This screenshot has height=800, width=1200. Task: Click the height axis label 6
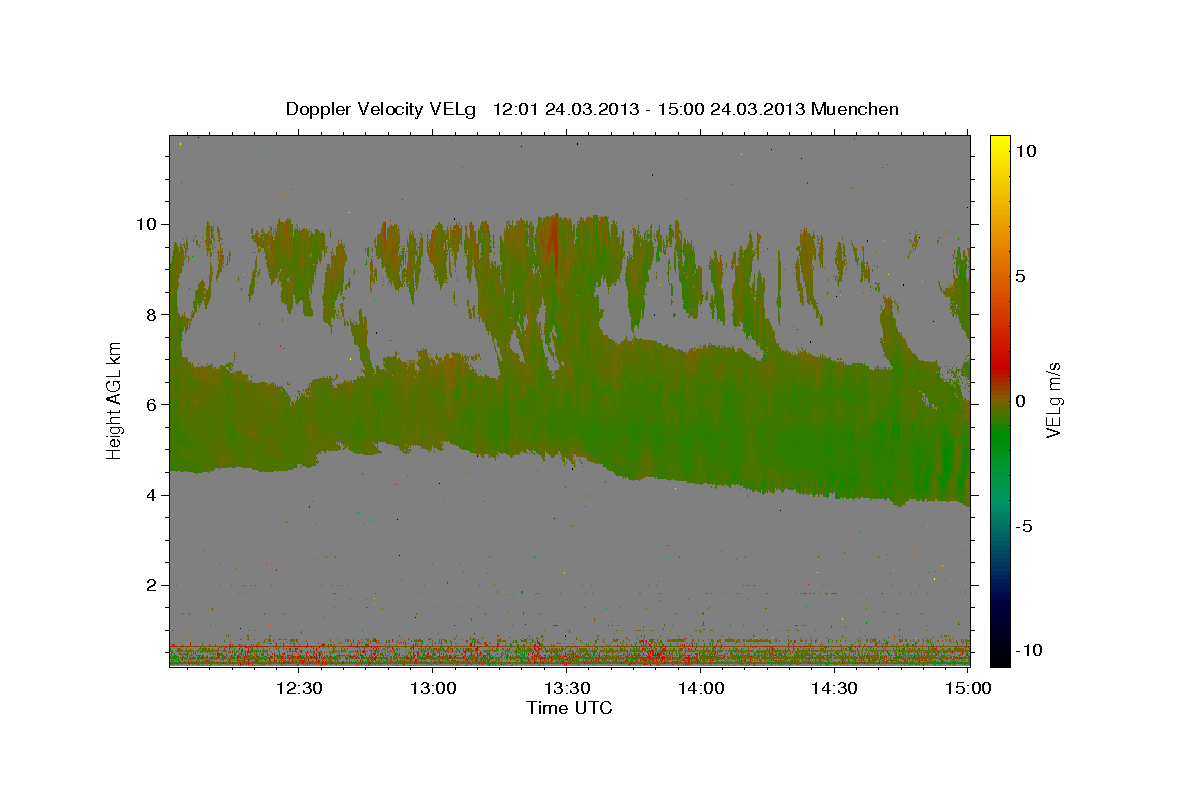(x=150, y=404)
